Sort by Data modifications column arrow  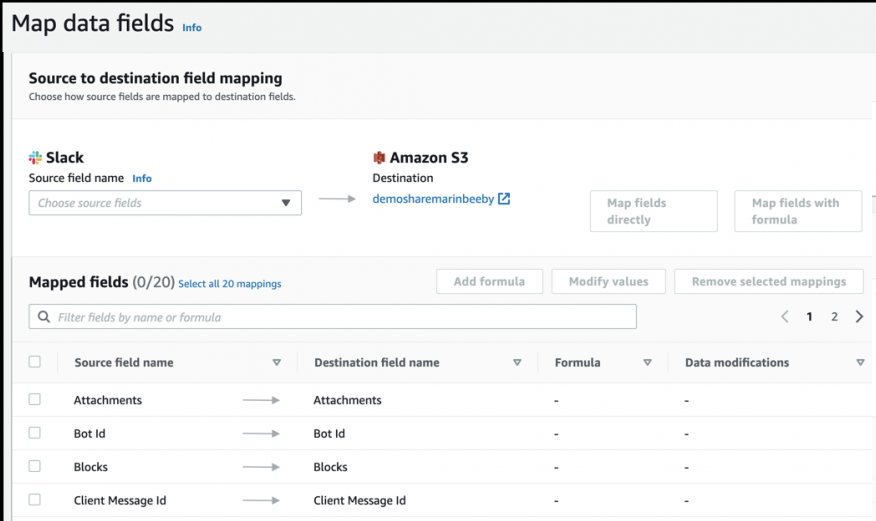pos(860,363)
